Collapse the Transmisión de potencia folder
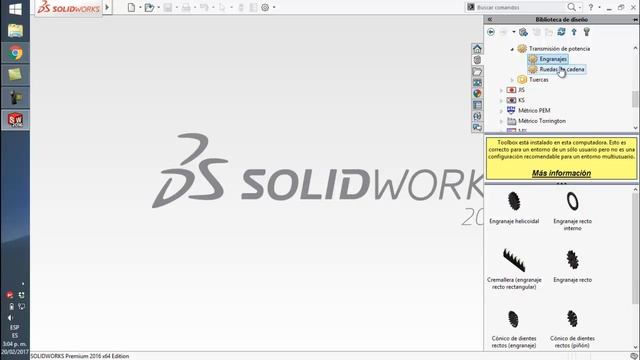640x360 pixels. pyautogui.click(x=512, y=49)
